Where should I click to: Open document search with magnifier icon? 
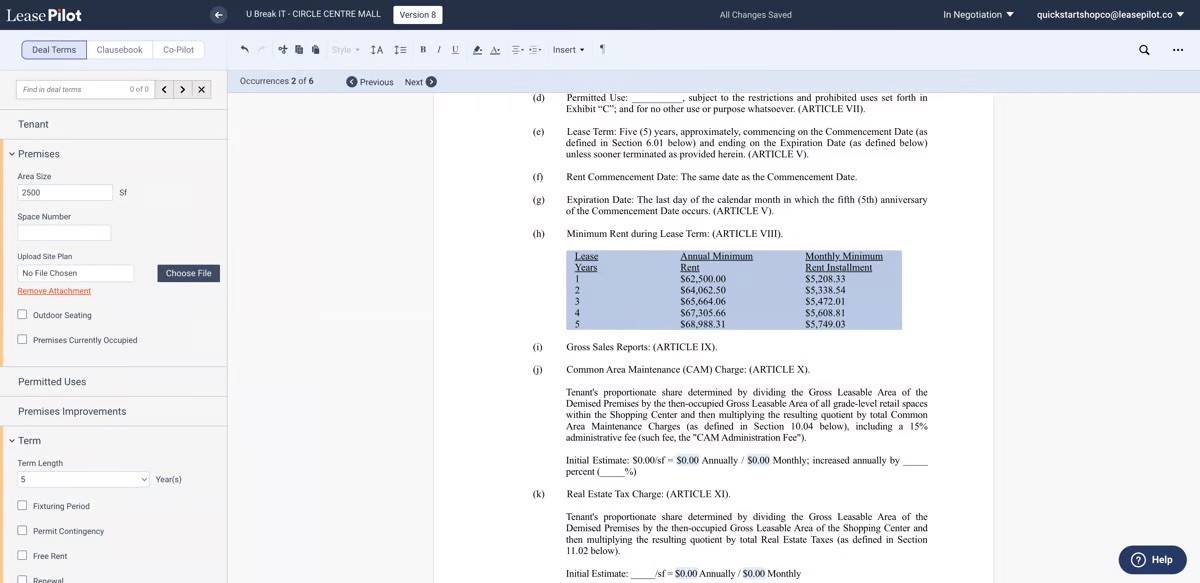tap(1142, 48)
